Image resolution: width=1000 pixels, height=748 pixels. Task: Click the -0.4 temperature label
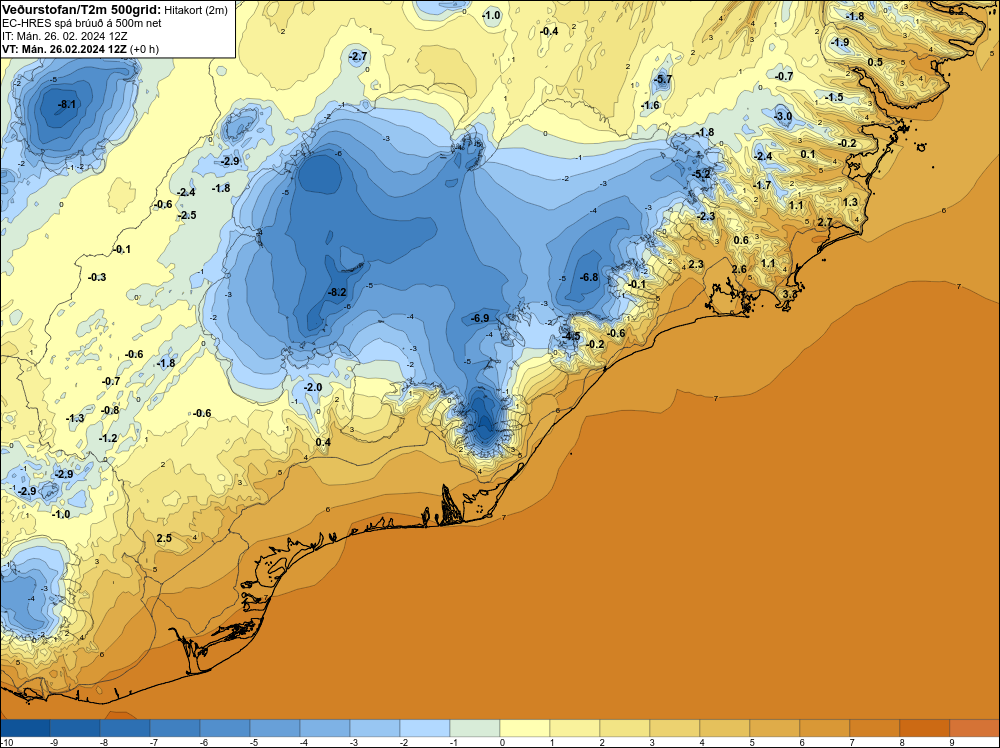click(x=548, y=31)
